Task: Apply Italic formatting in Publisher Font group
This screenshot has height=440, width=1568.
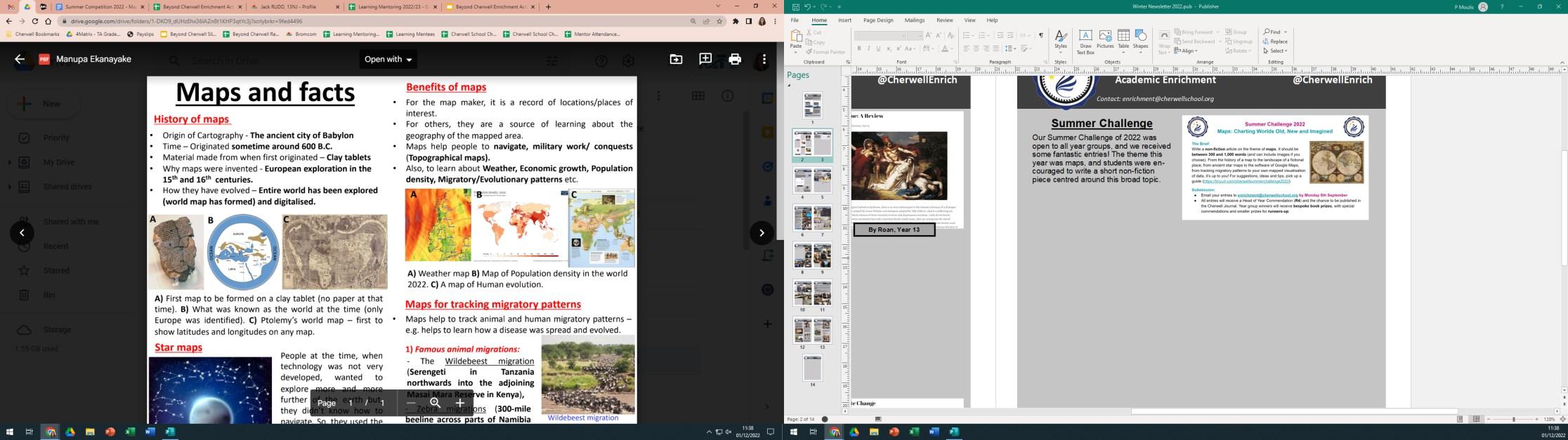Action: (868, 48)
